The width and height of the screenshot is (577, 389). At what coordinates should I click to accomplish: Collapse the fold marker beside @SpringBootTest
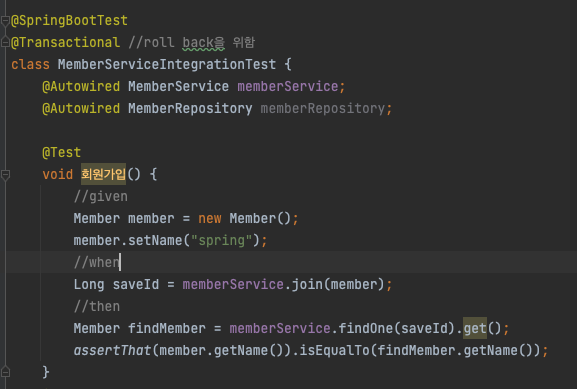point(5,21)
